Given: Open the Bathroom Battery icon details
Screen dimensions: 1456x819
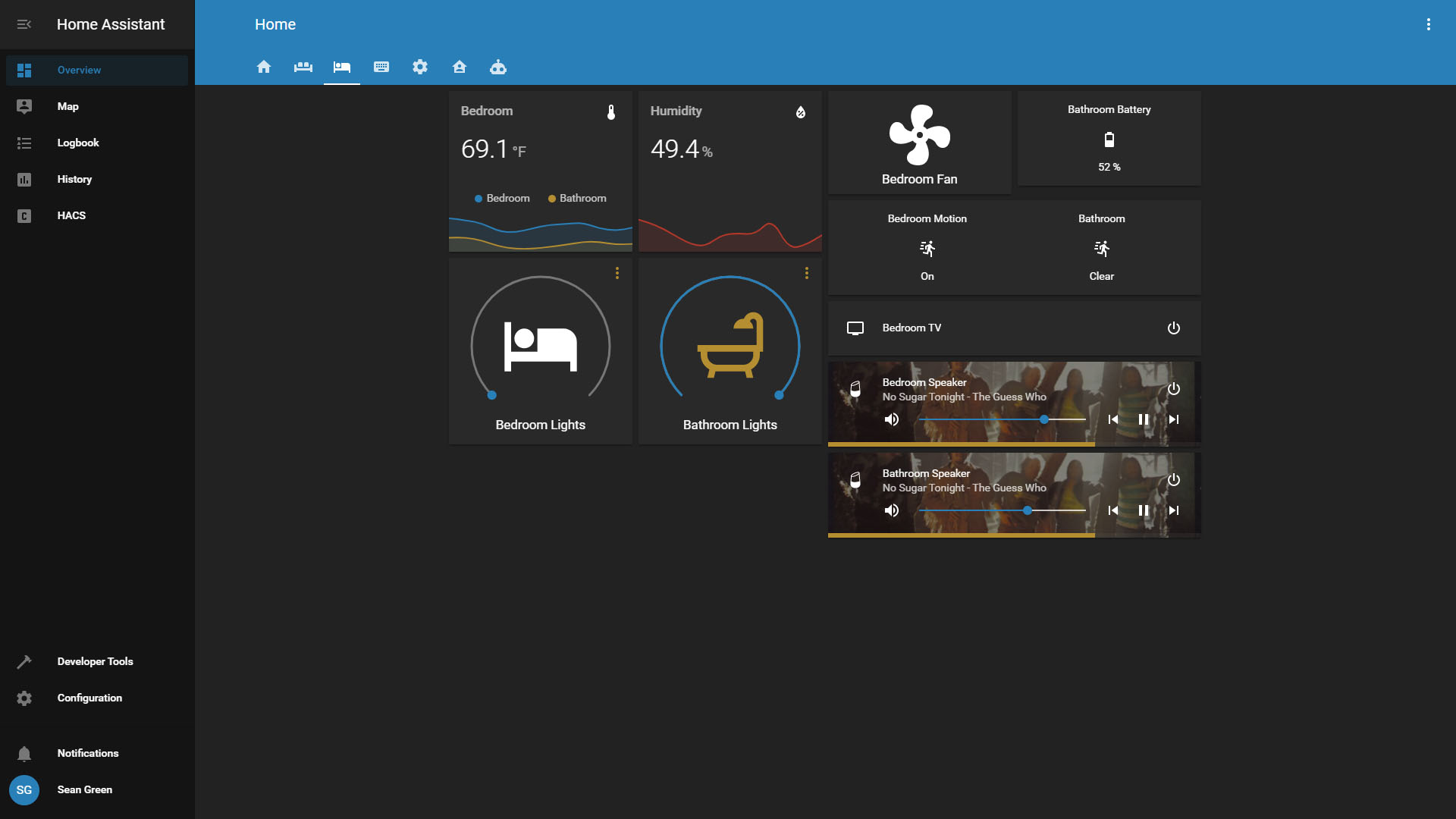Looking at the screenshot, I should (x=1109, y=140).
